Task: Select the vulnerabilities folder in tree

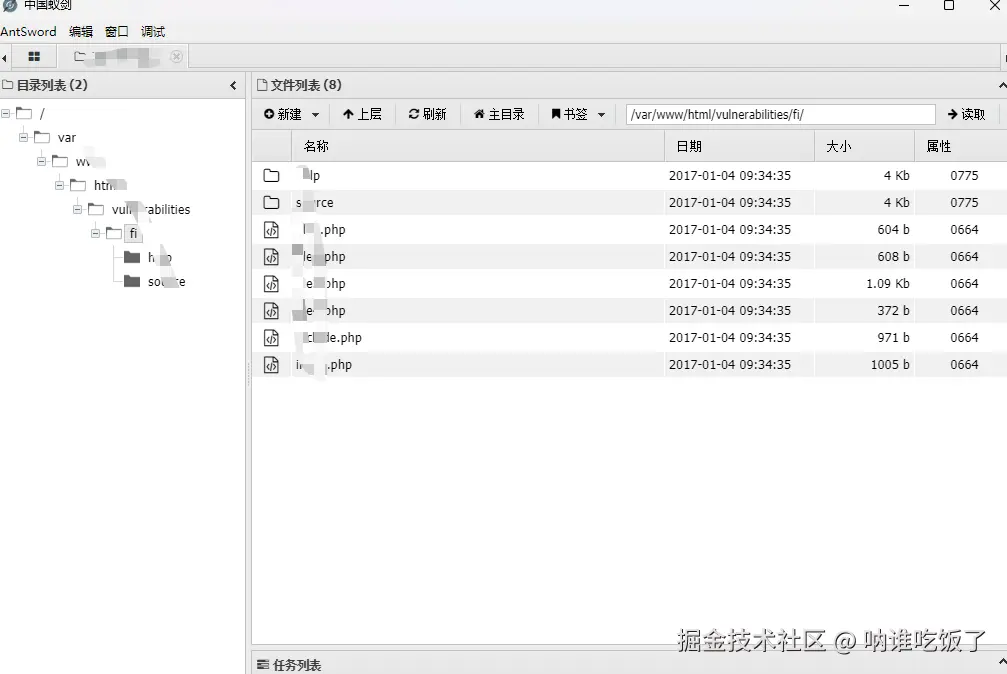Action: click(x=96, y=209)
